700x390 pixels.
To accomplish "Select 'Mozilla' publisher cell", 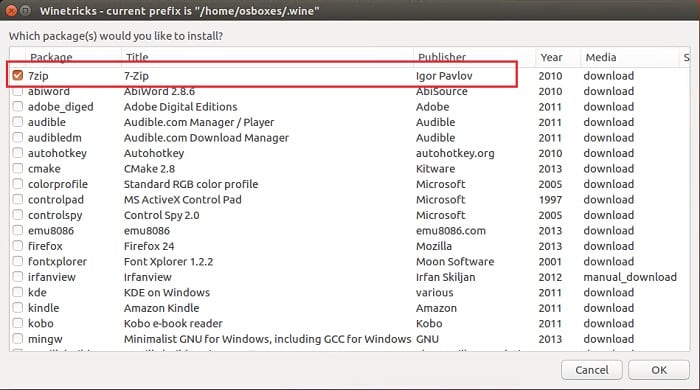I will point(433,246).
